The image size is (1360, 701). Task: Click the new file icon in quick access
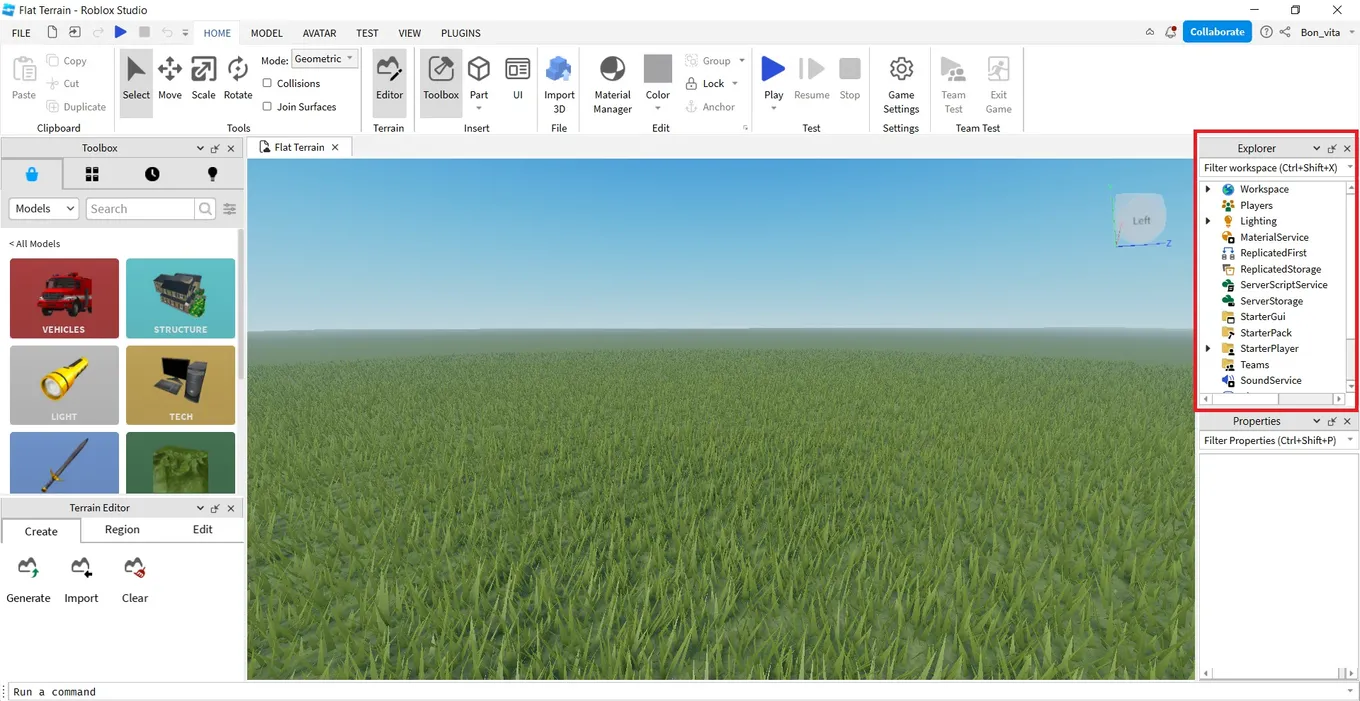coord(52,32)
